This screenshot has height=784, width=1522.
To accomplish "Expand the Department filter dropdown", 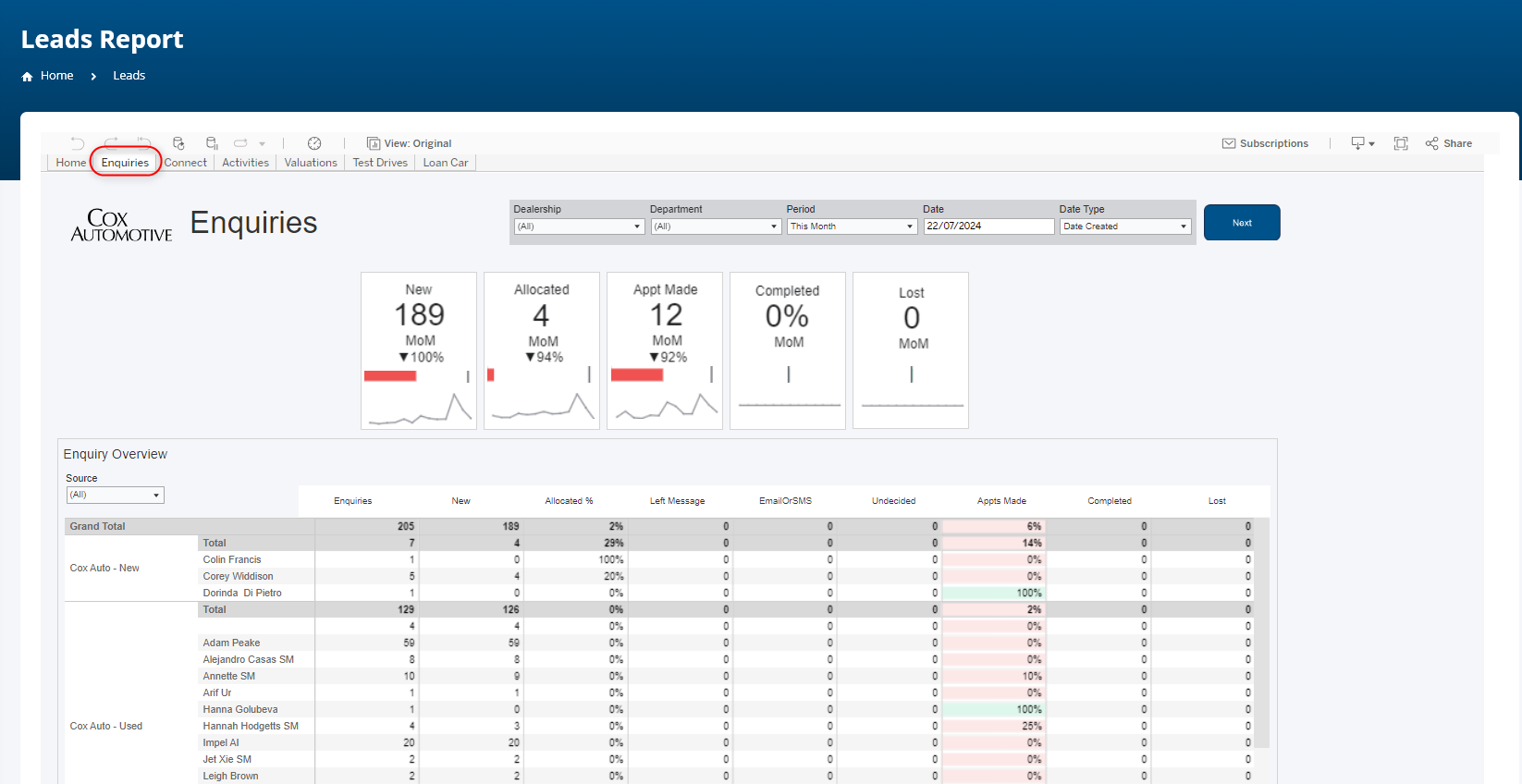I will click(716, 227).
